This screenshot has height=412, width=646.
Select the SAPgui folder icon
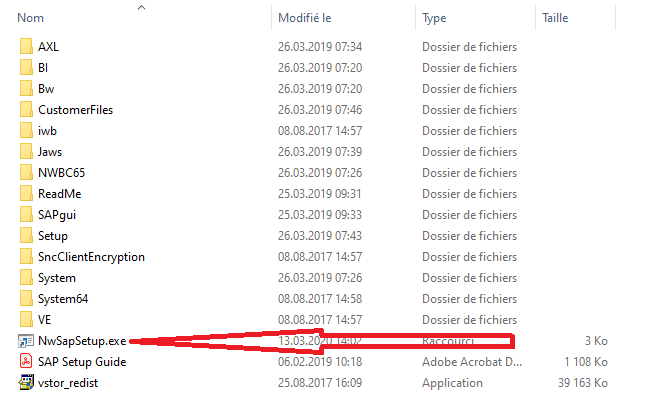[x=26, y=214]
